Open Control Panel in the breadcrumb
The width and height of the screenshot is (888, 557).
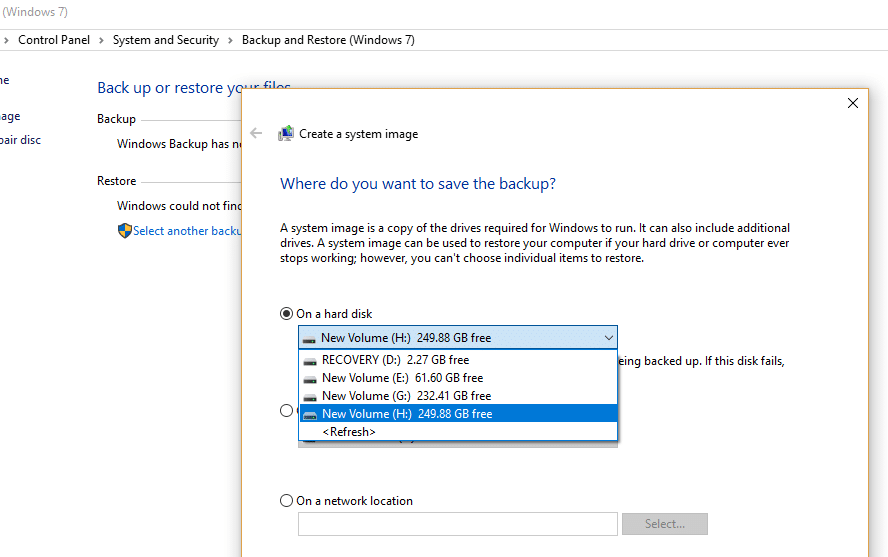pyautogui.click(x=54, y=40)
